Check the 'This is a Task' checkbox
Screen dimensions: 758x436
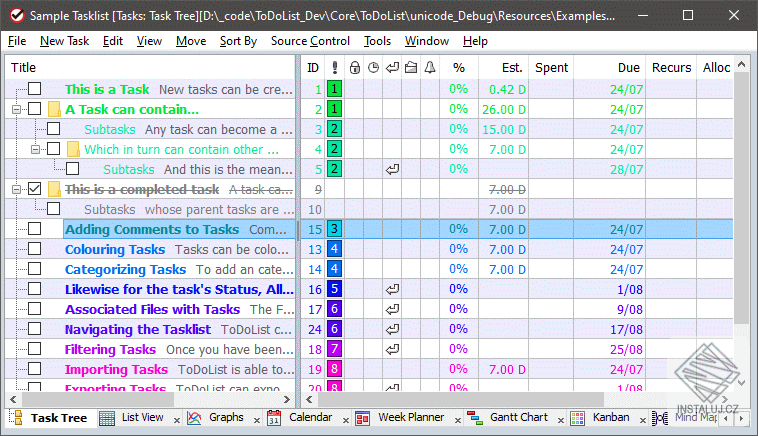(34, 89)
